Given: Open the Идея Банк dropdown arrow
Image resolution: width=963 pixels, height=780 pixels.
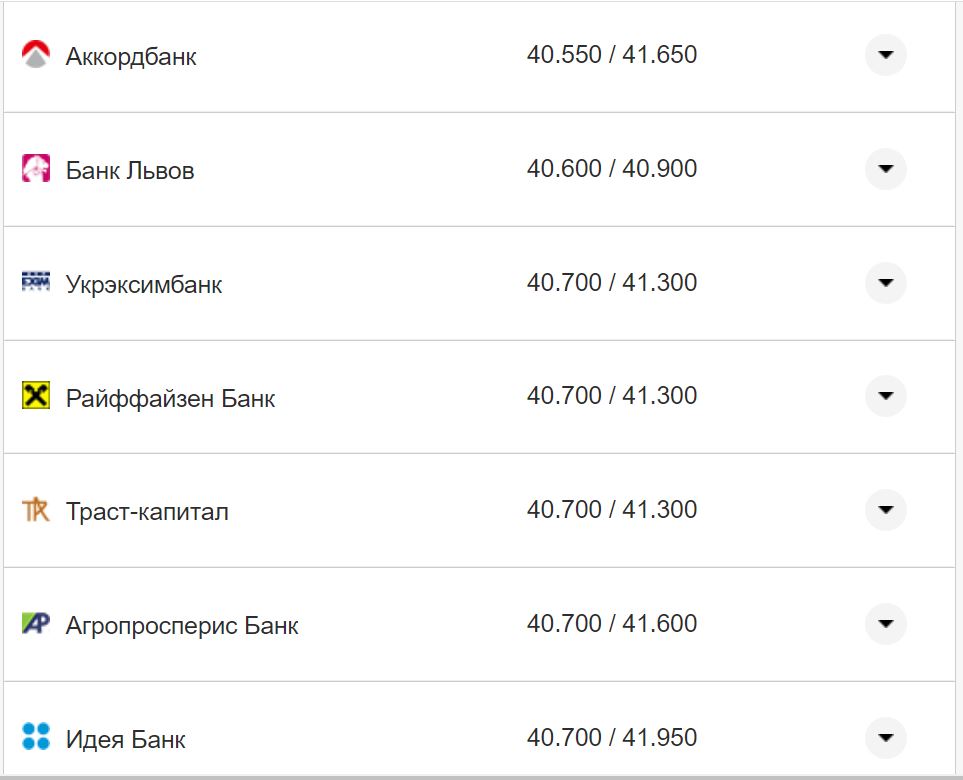Looking at the screenshot, I should point(885,737).
